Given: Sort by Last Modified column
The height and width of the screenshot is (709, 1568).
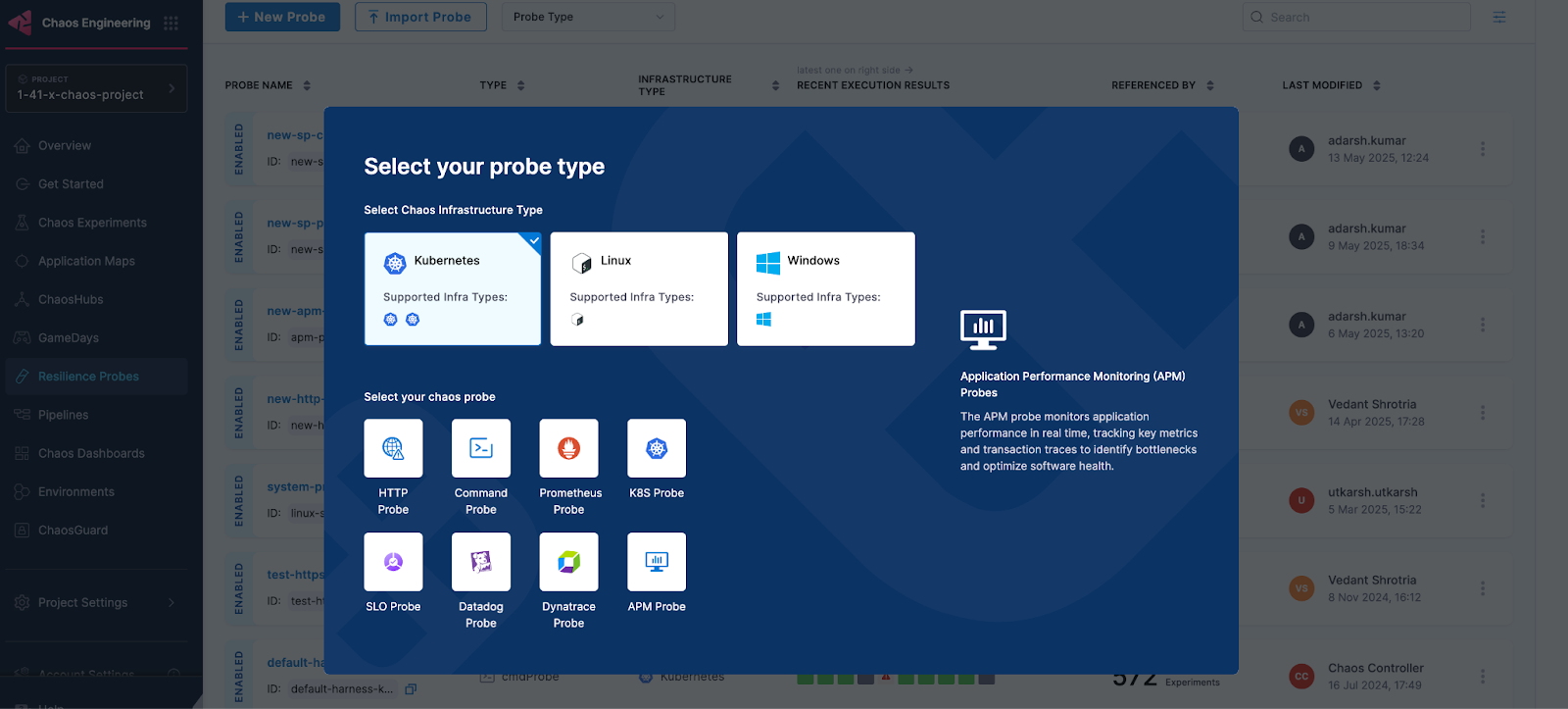Looking at the screenshot, I should coord(1376,85).
